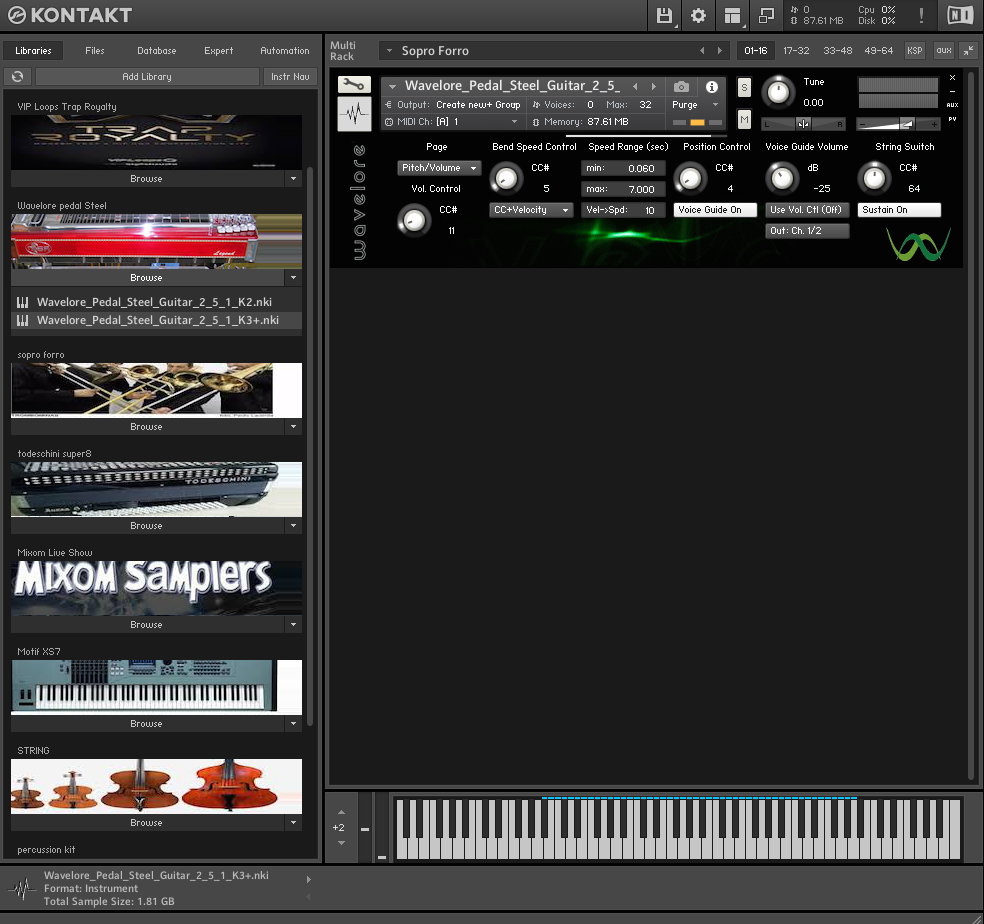Click the Motif XS7 keyboard thumbnail
984x924 pixels.
(x=156, y=687)
